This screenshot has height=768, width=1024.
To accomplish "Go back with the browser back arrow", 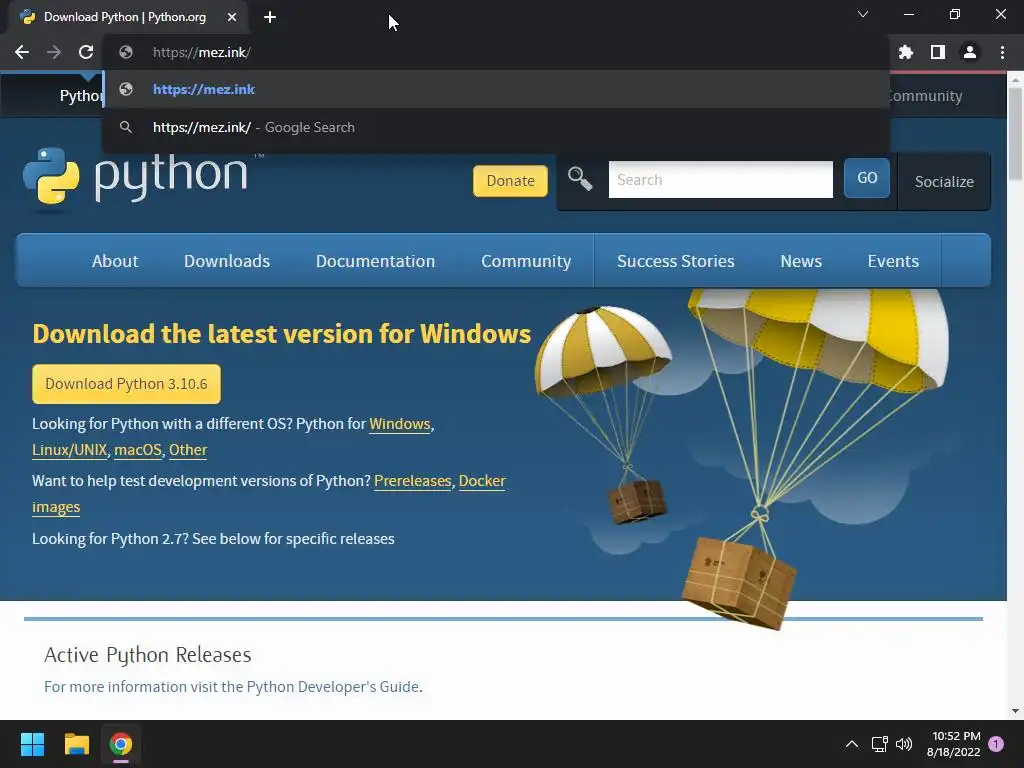I will pyautogui.click(x=22, y=52).
